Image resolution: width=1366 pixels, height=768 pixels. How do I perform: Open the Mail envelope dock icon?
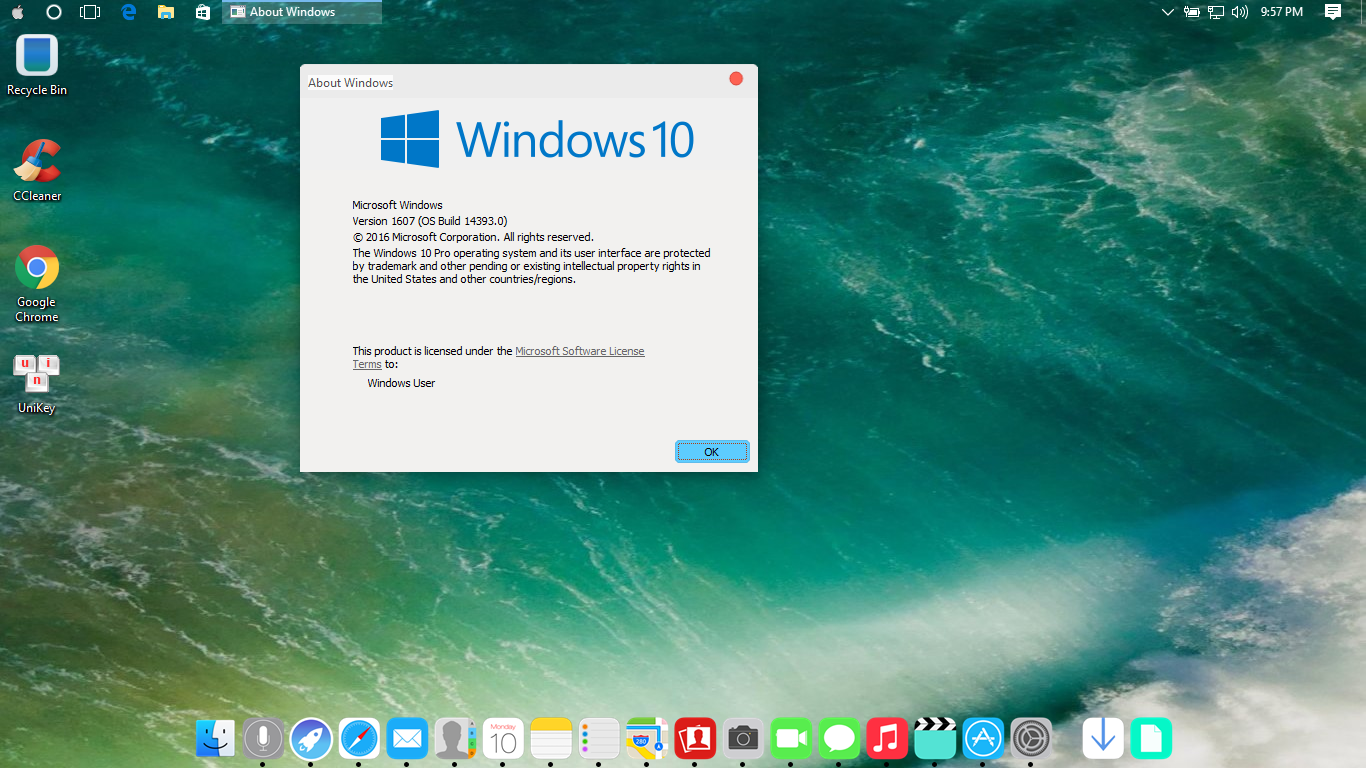(407, 739)
